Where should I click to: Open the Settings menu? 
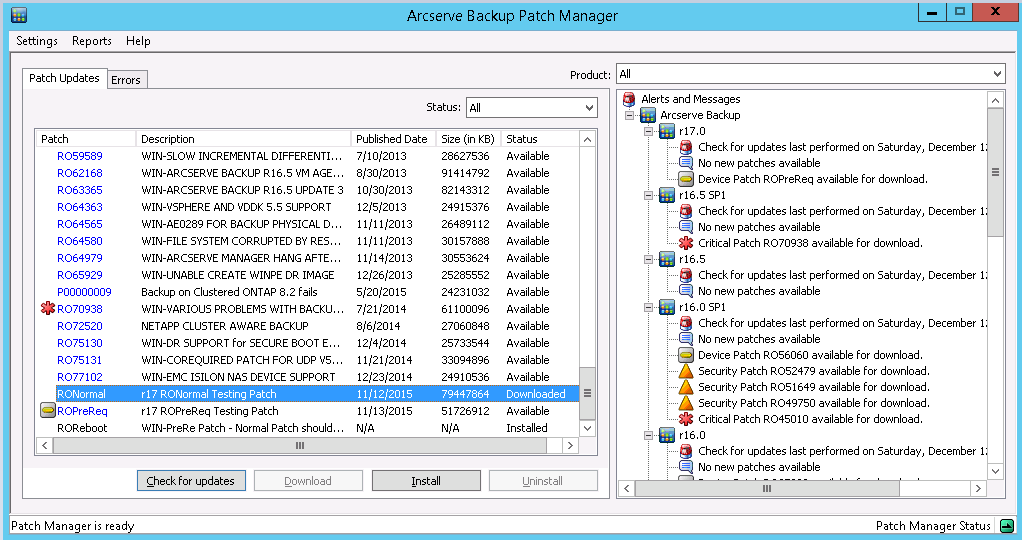pos(37,40)
